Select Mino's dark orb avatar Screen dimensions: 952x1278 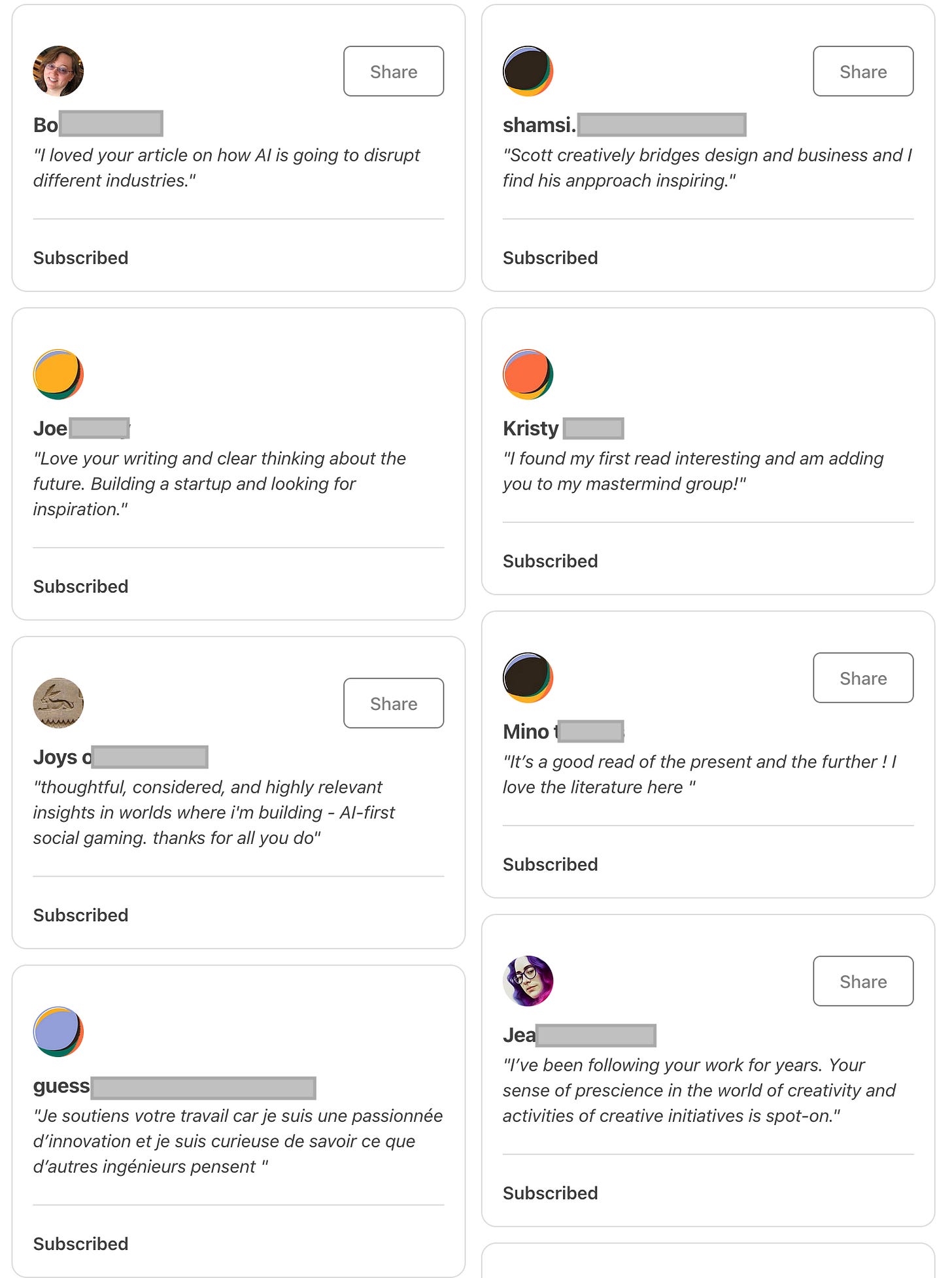[x=528, y=678]
